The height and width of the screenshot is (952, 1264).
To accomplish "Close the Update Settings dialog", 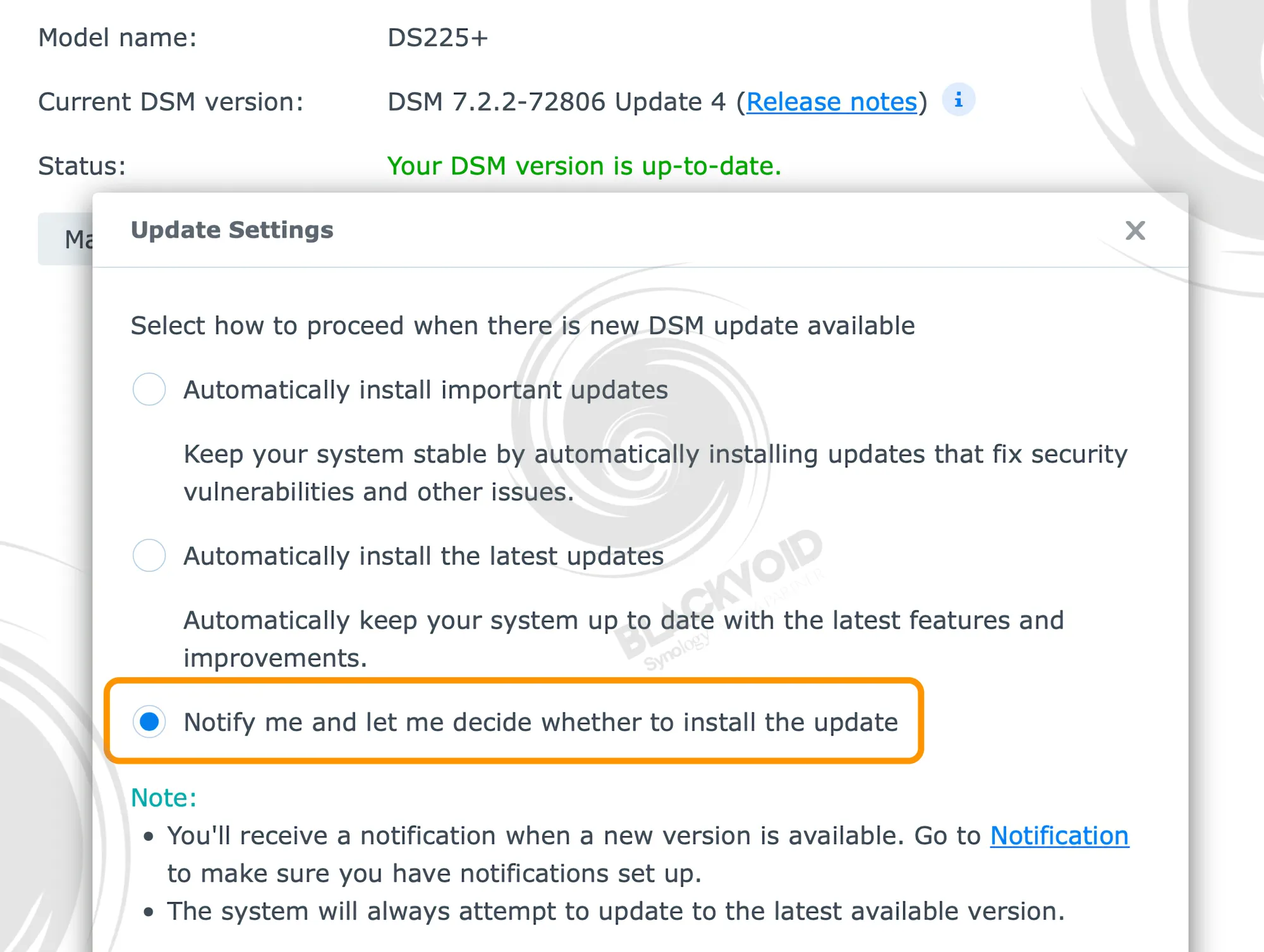I will coord(1135,231).
